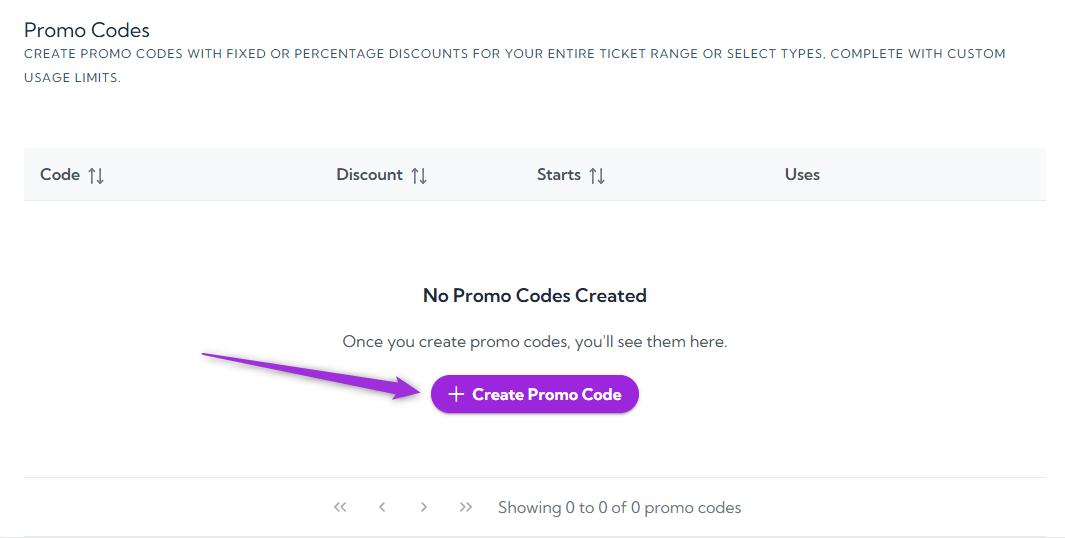Jump to last page with double-right chevron
Screen dimensions: 1065x538
point(466,507)
